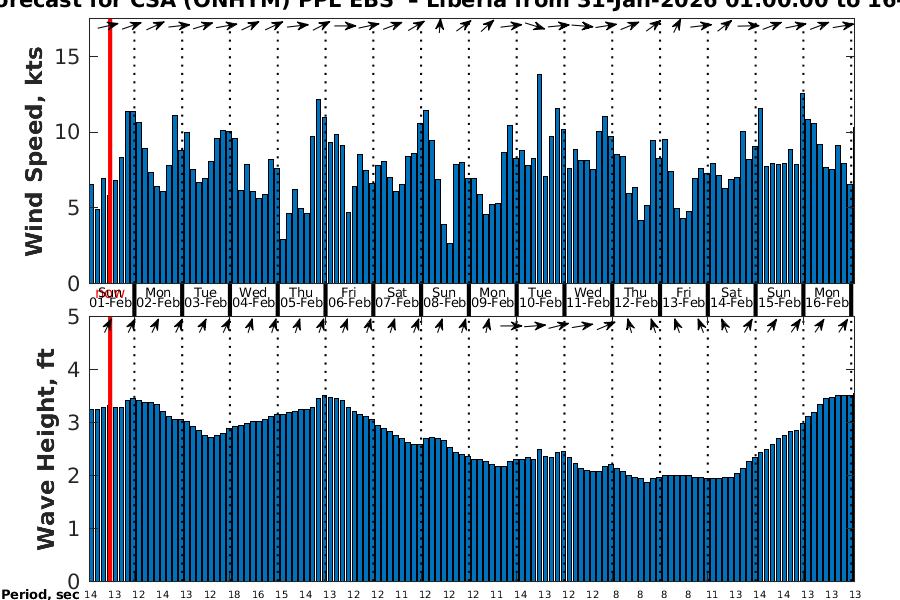Image resolution: width=900 pixels, height=600 pixels.
Task: Click the red current-time line in wave height chart
Action: coord(109,450)
